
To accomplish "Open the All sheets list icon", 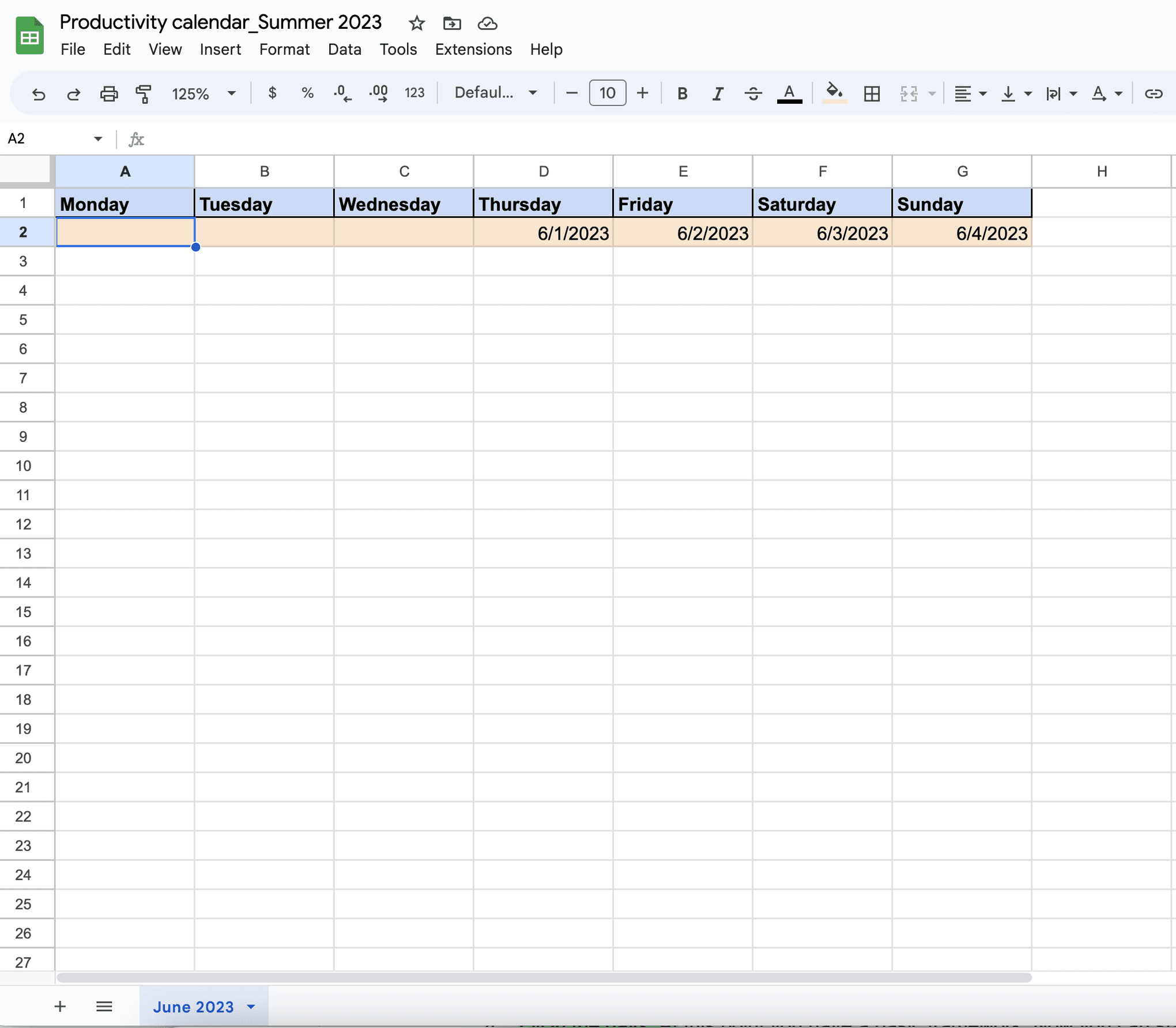I will point(104,1006).
